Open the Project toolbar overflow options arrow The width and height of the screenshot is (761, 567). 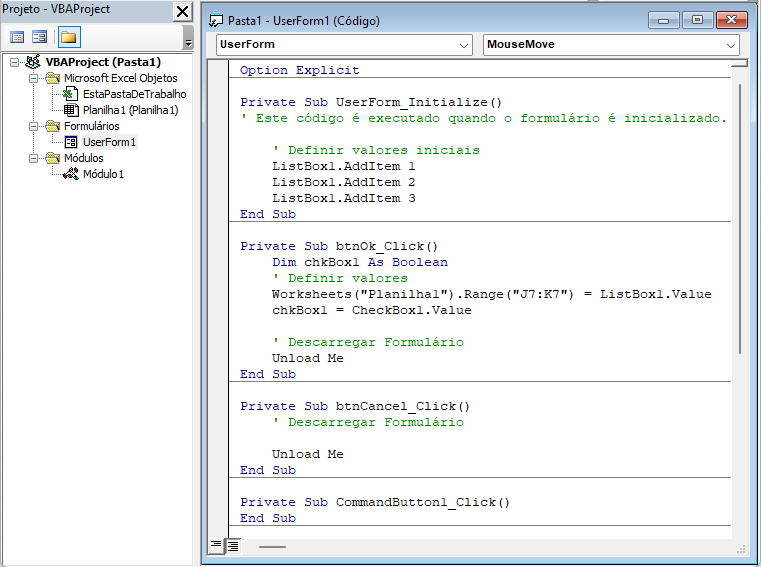[x=188, y=43]
